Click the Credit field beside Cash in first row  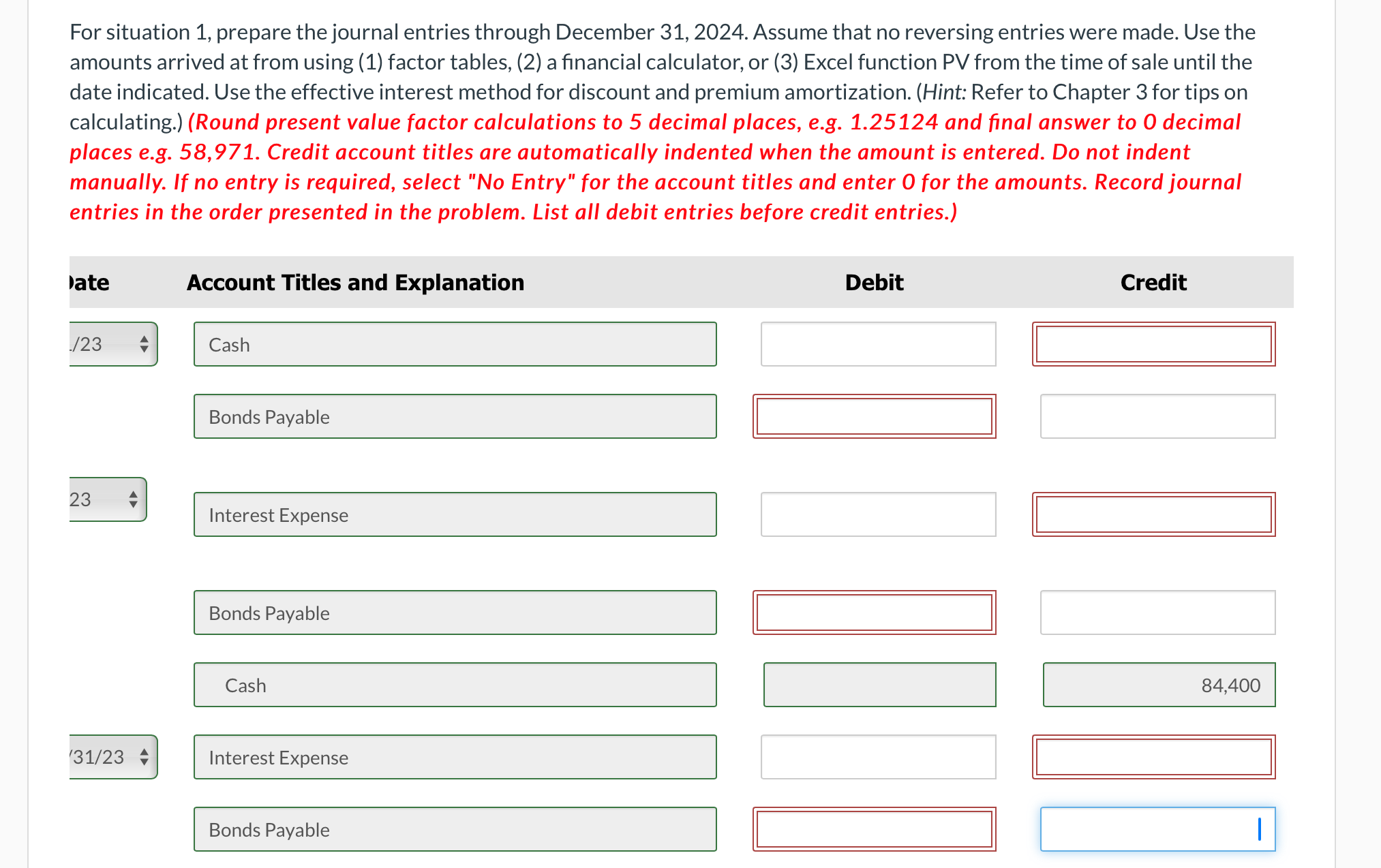point(1153,344)
